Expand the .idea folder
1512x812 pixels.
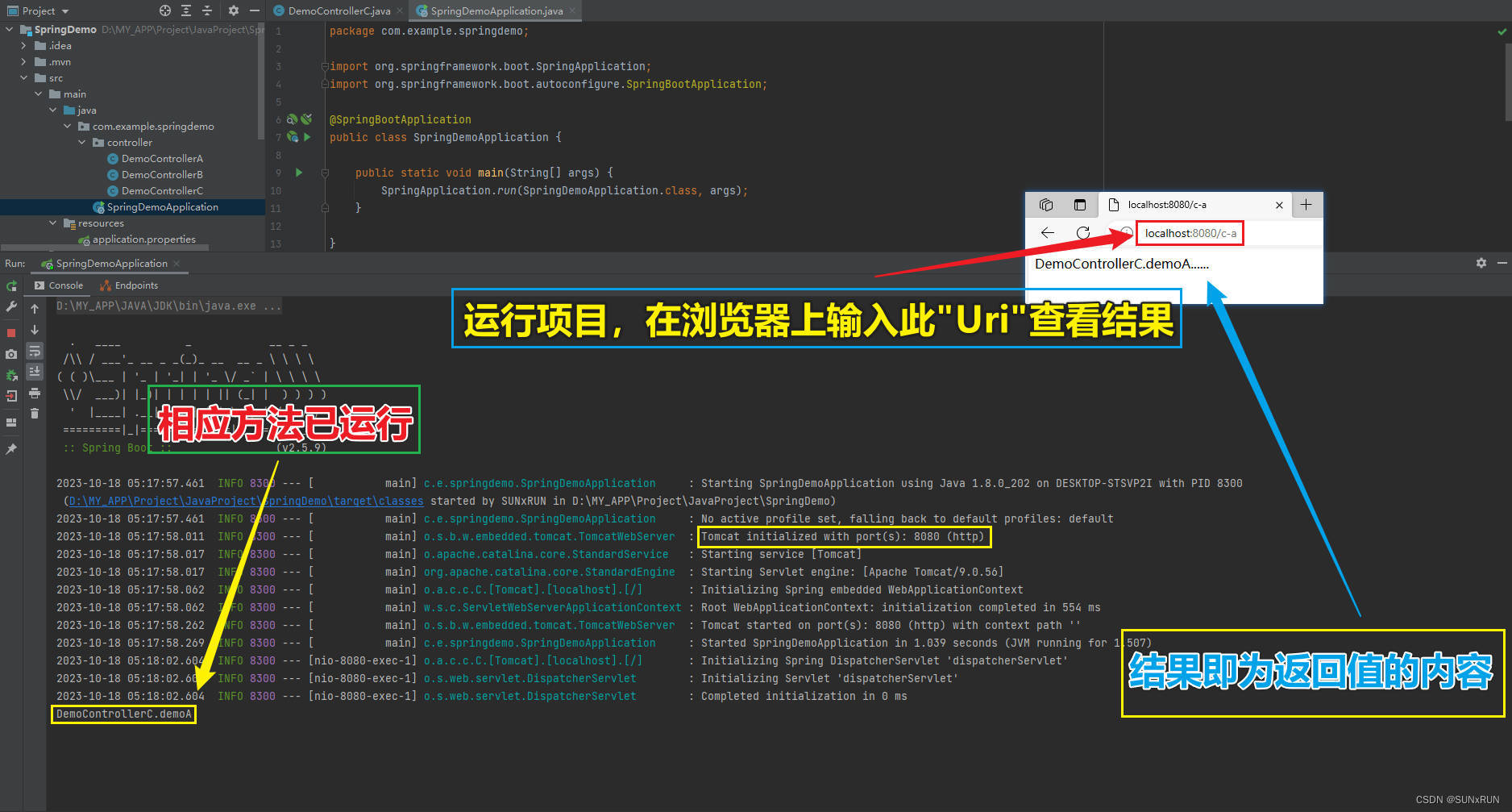(23, 46)
